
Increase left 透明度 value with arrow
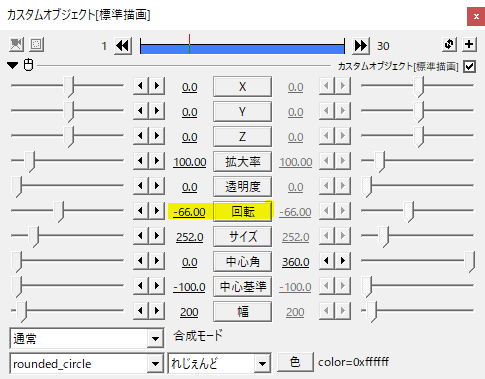click(x=157, y=186)
